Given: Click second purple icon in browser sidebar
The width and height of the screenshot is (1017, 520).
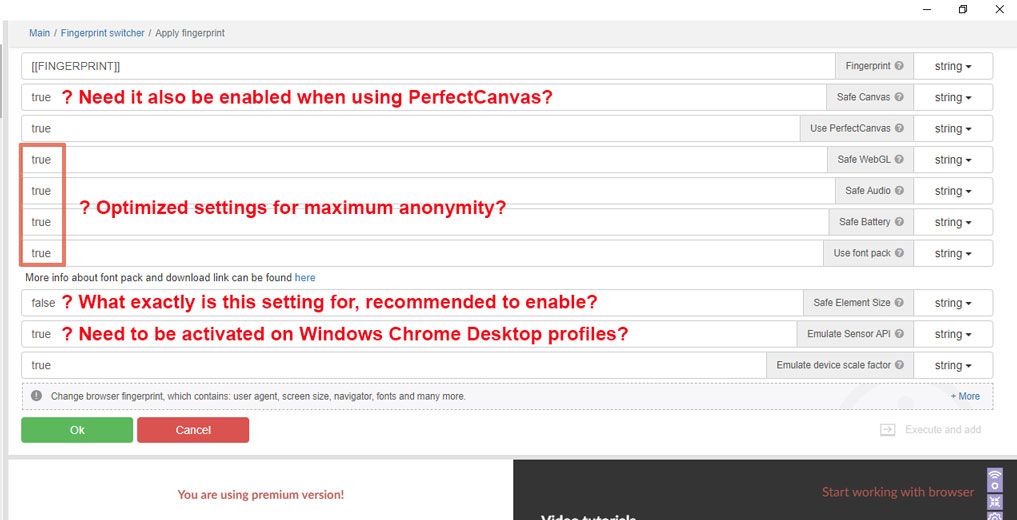Looking at the screenshot, I should point(994,501).
